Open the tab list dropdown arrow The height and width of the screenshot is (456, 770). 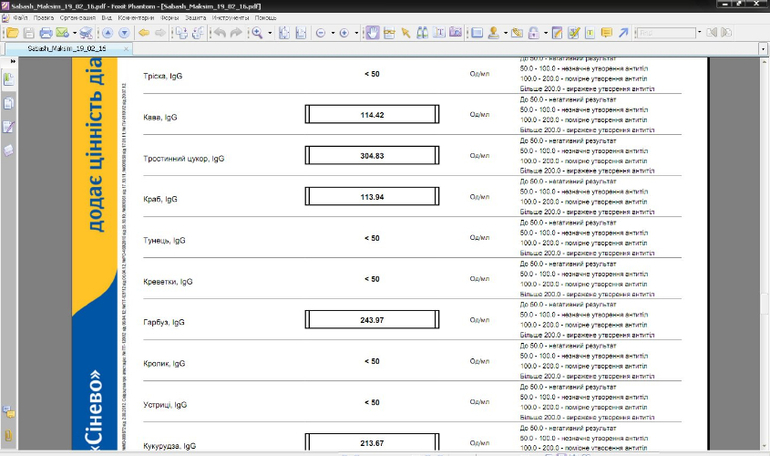click(764, 47)
